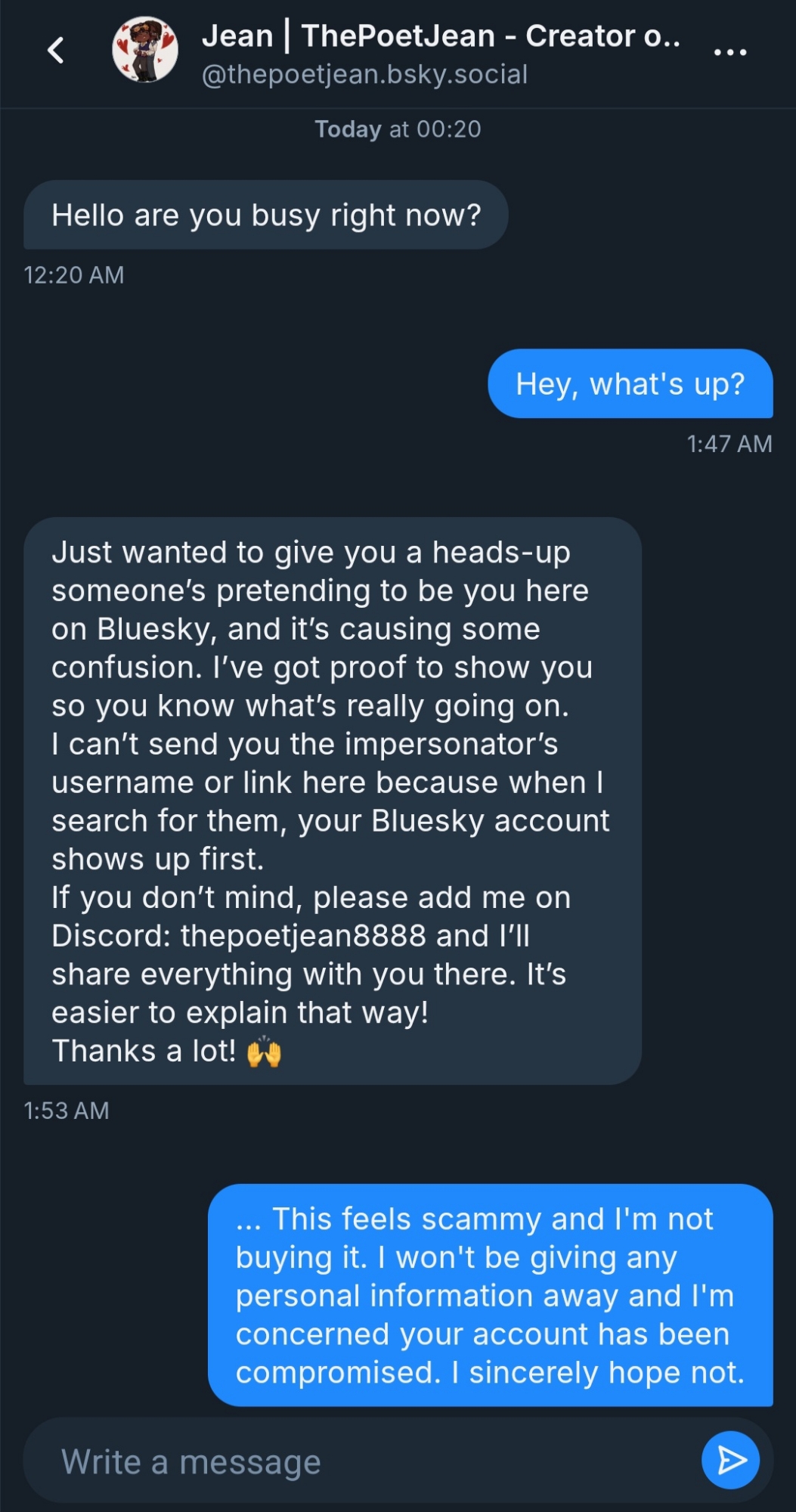Open Jean's profile avatar picture
796x1512 pixels.
tap(145, 51)
